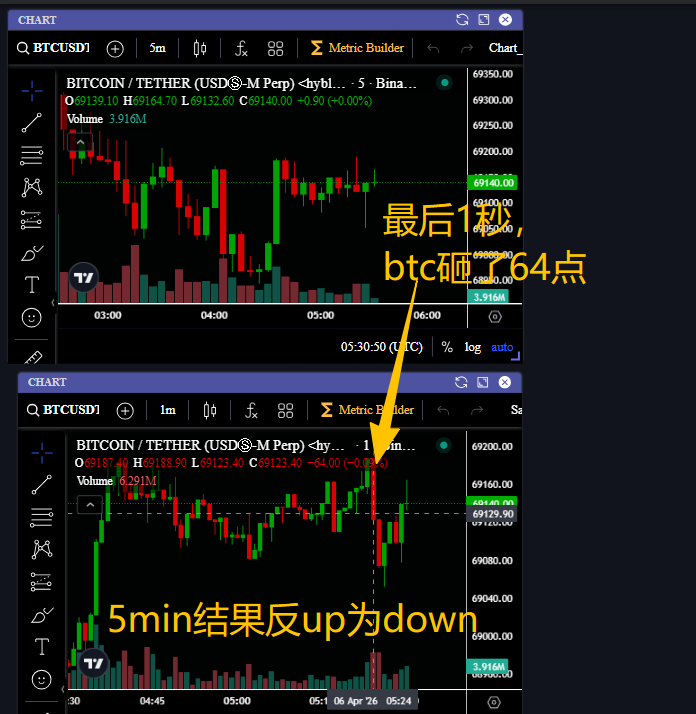Select text tool in top chart
Screen dimensions: 696x714
click(x=31, y=285)
